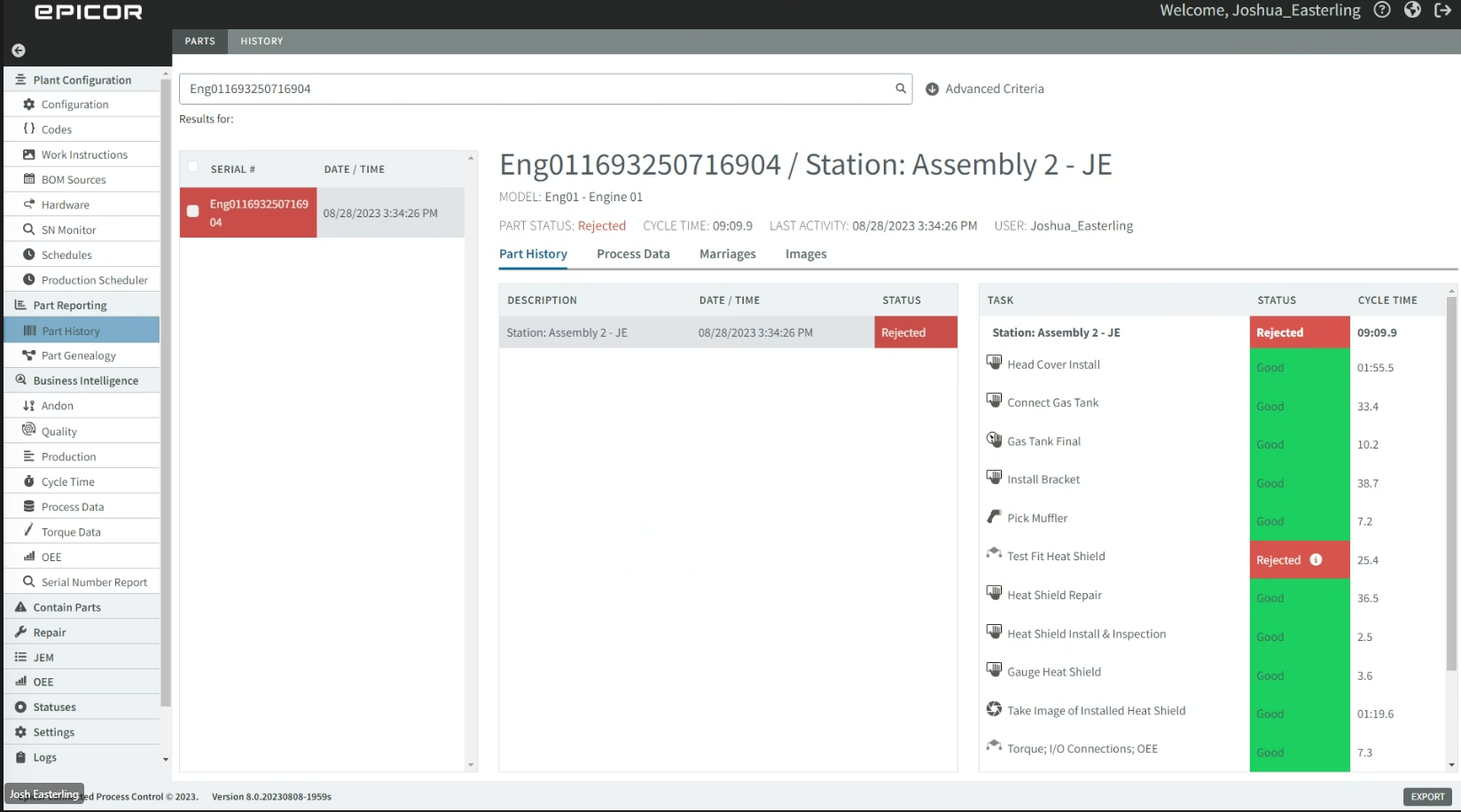The width and height of the screenshot is (1461, 812).
Task: Expand Advanced Criteria options
Action: (984, 89)
